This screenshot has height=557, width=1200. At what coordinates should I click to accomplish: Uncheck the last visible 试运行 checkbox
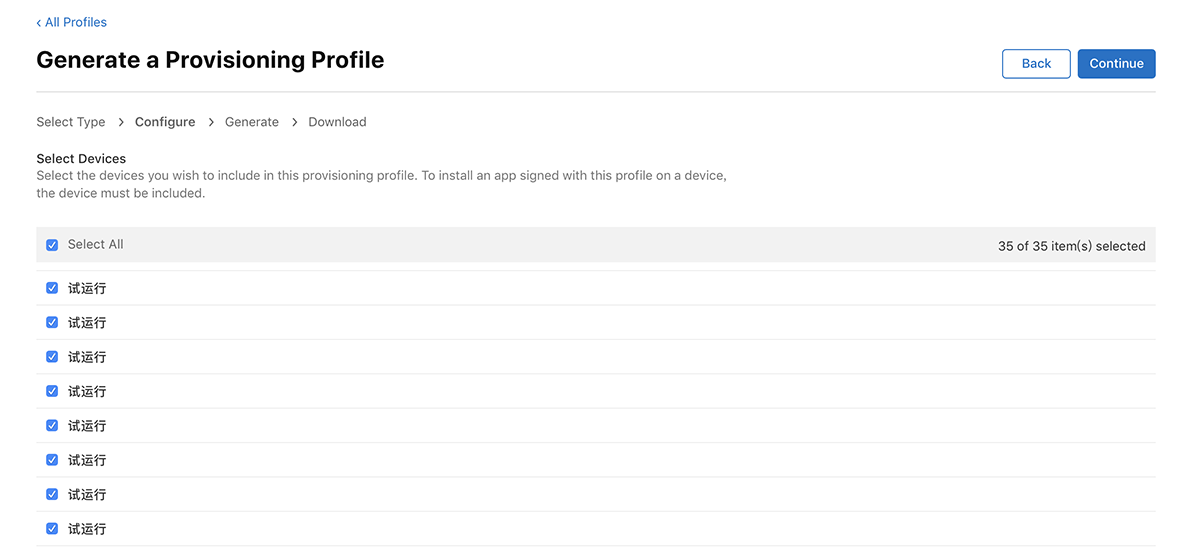[x=52, y=528]
